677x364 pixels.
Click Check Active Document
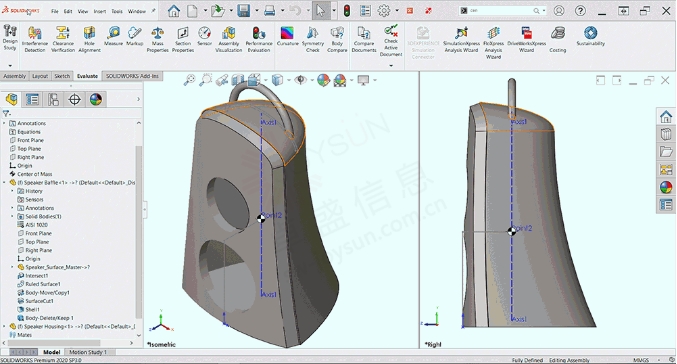coord(391,41)
